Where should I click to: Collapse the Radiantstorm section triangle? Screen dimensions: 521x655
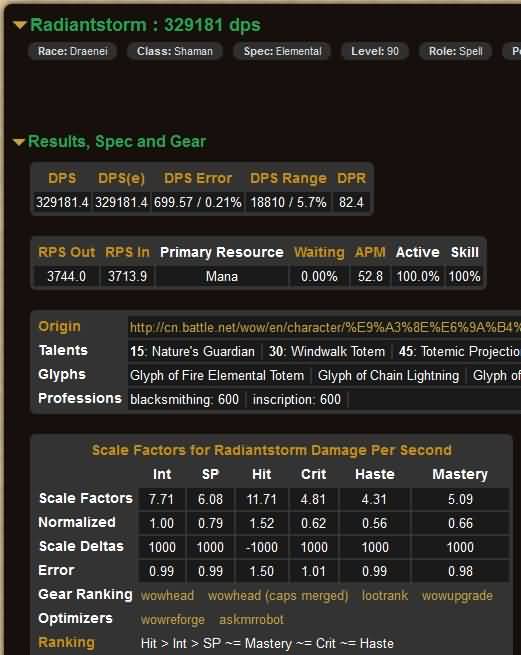[20, 25]
